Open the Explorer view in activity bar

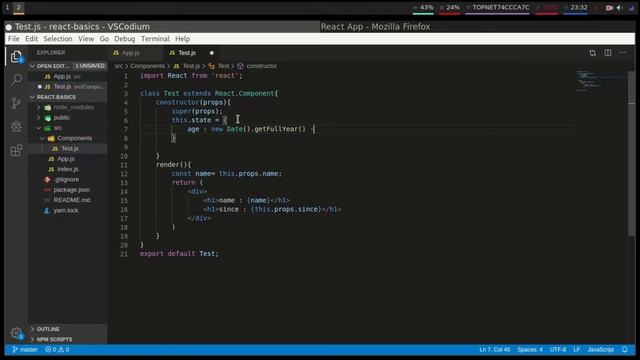(16, 56)
